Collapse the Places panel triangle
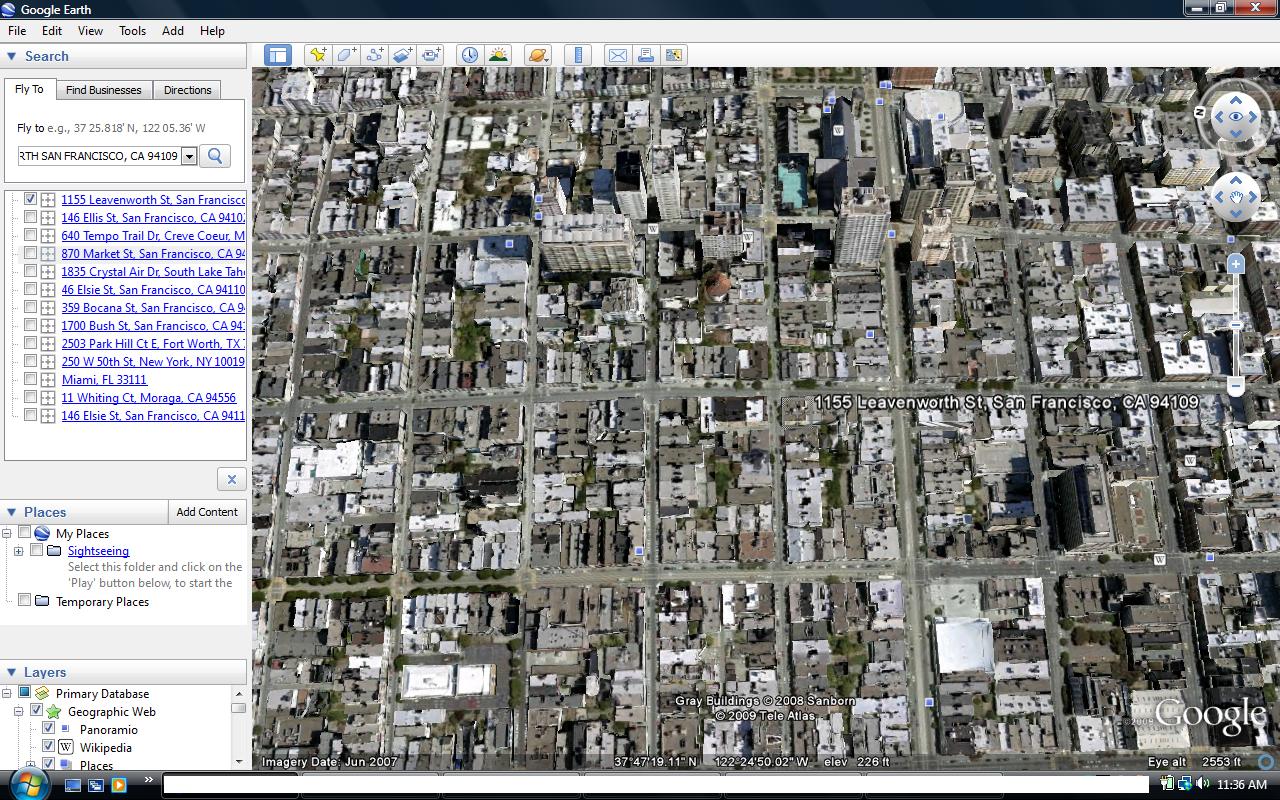 click(12, 512)
